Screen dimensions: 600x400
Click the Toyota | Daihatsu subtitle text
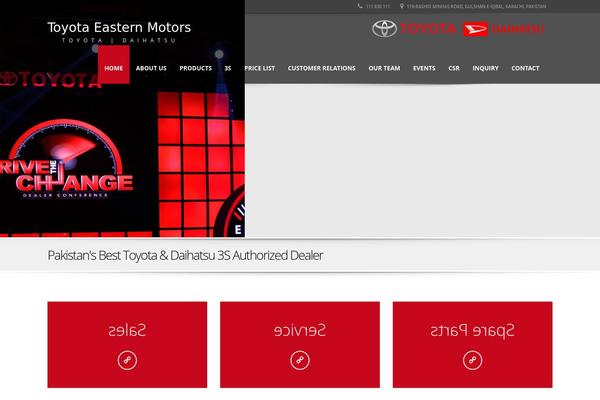click(x=119, y=41)
